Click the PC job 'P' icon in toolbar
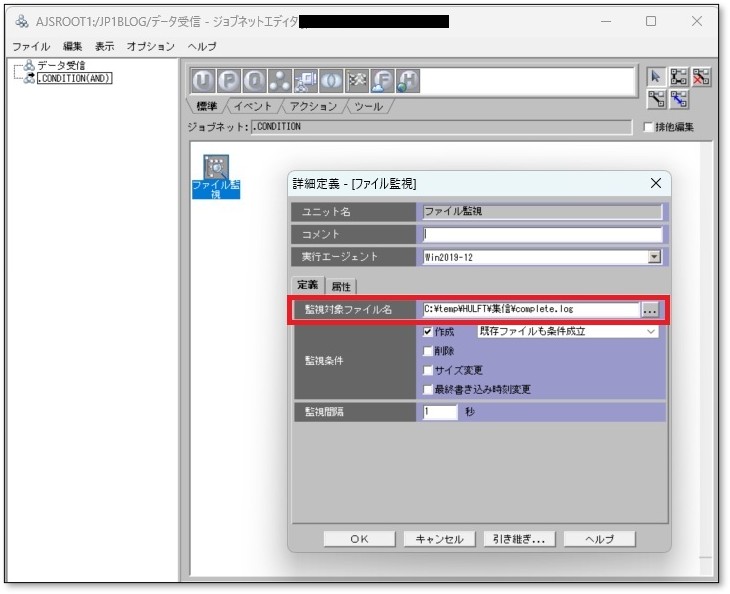 pyautogui.click(x=228, y=82)
